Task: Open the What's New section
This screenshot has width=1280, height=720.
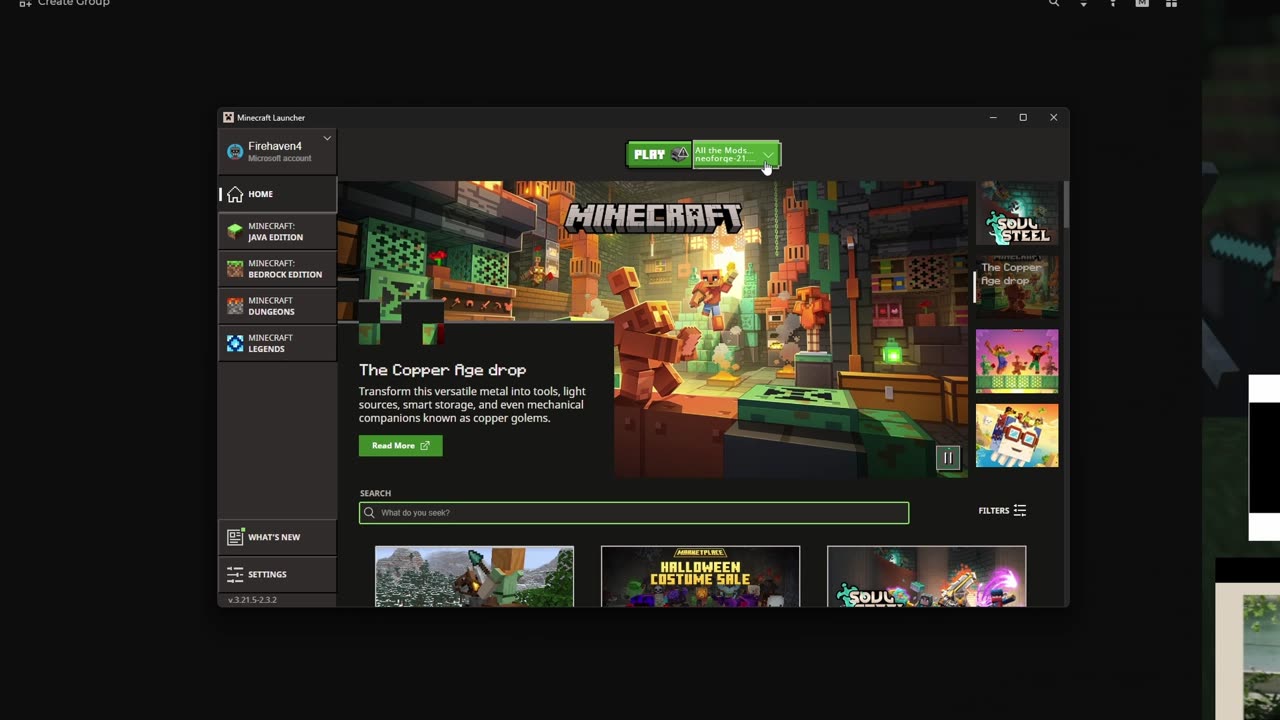Action: [278, 537]
